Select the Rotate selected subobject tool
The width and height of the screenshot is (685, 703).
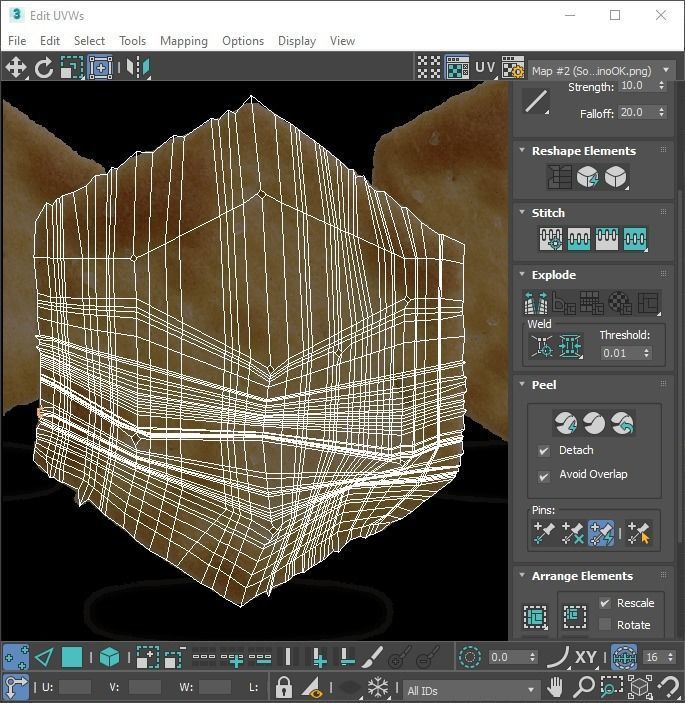click(43, 68)
